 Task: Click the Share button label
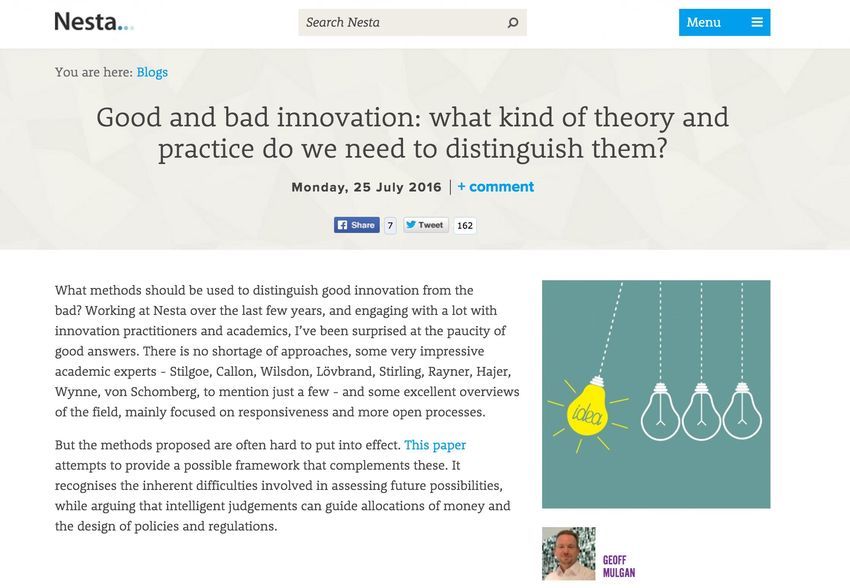click(363, 225)
